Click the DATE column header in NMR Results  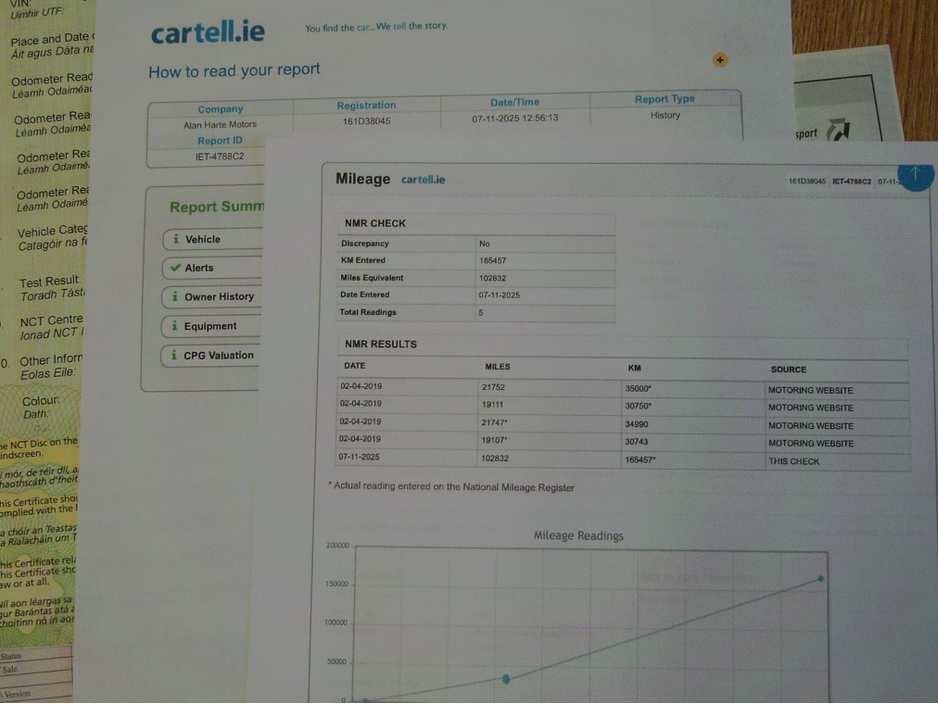(x=354, y=367)
